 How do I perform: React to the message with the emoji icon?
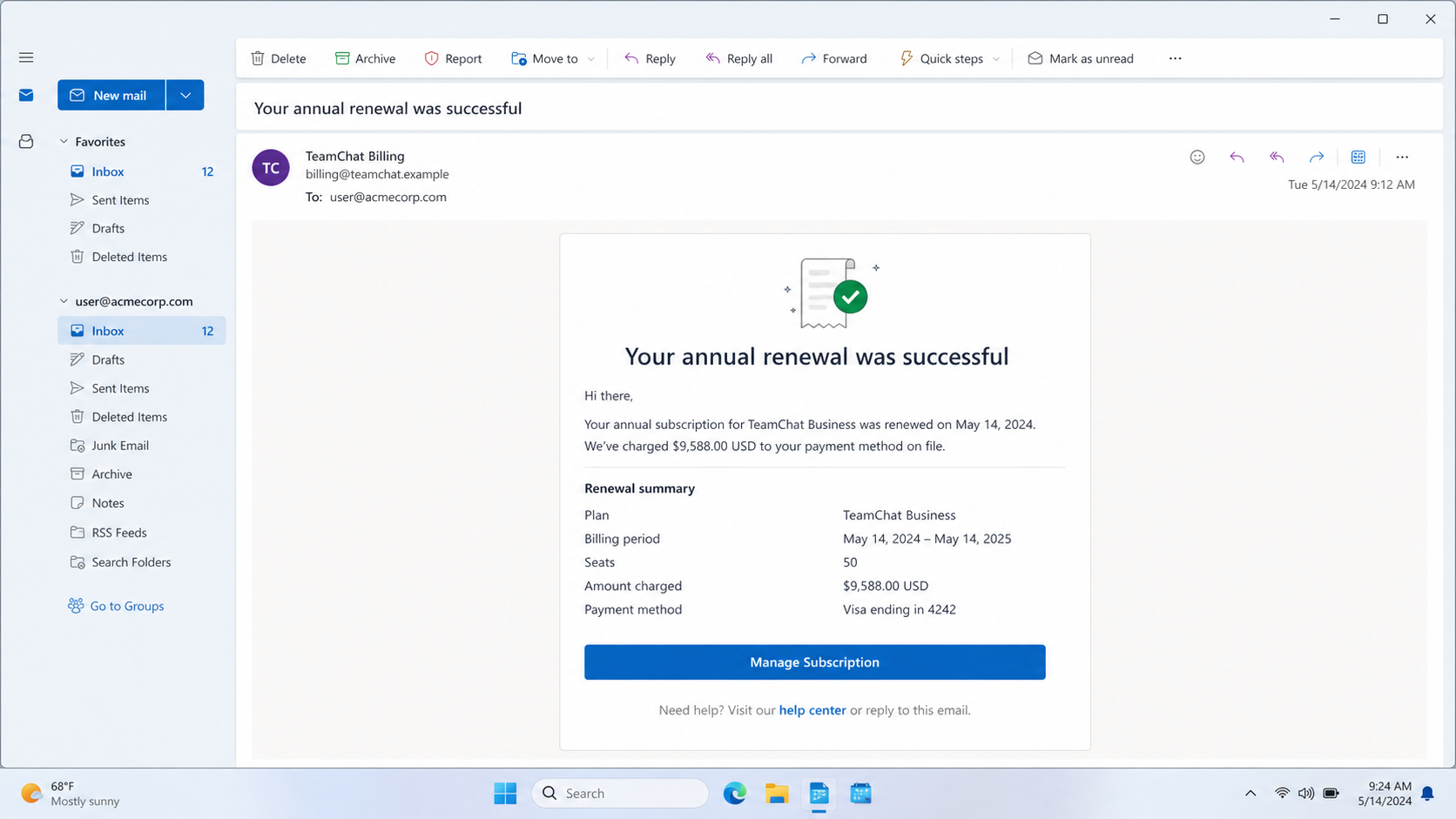click(1197, 157)
